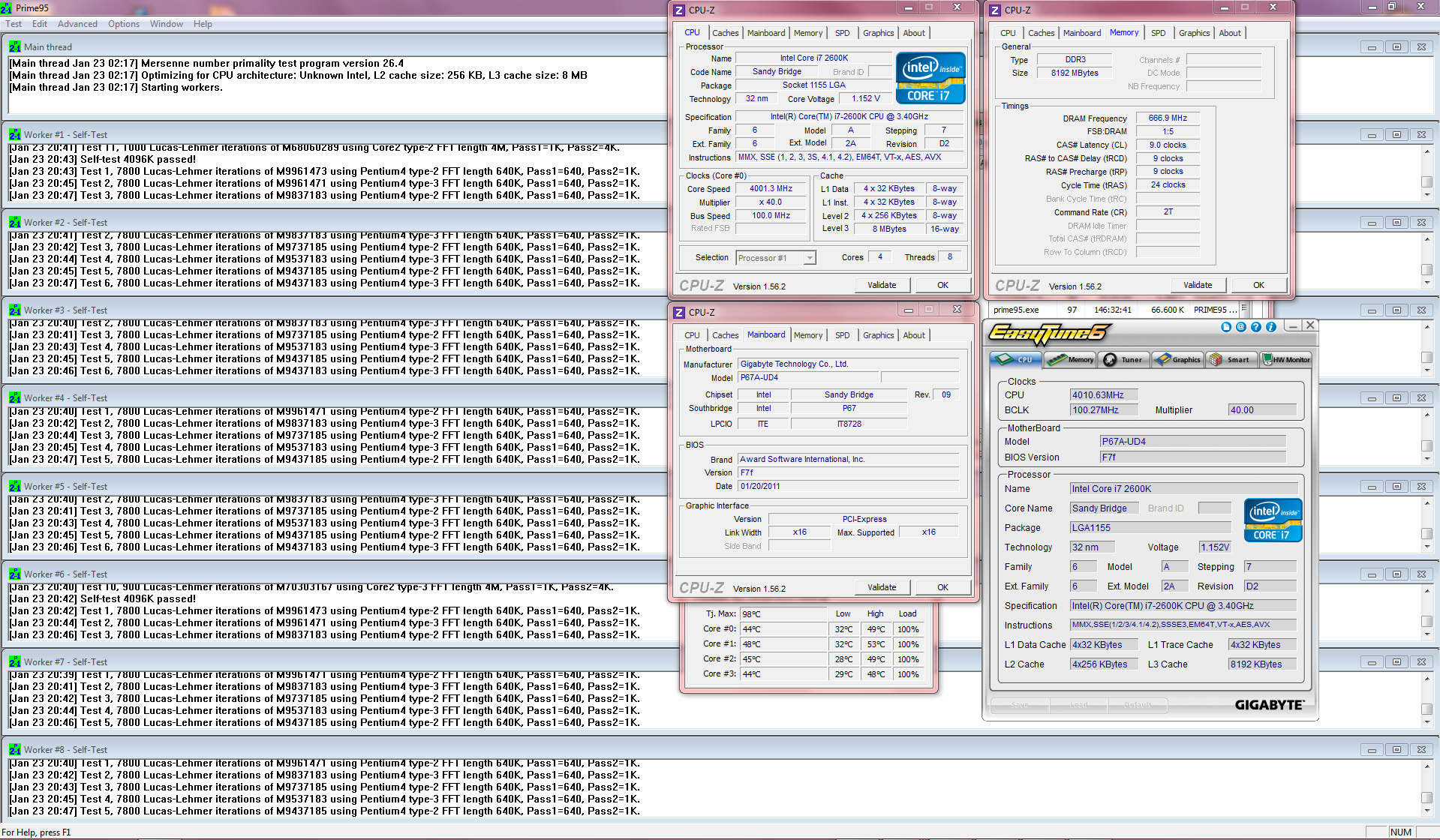Open Caches tab in CPU-Z processor window
Image resolution: width=1440 pixels, height=840 pixels.
click(x=725, y=33)
